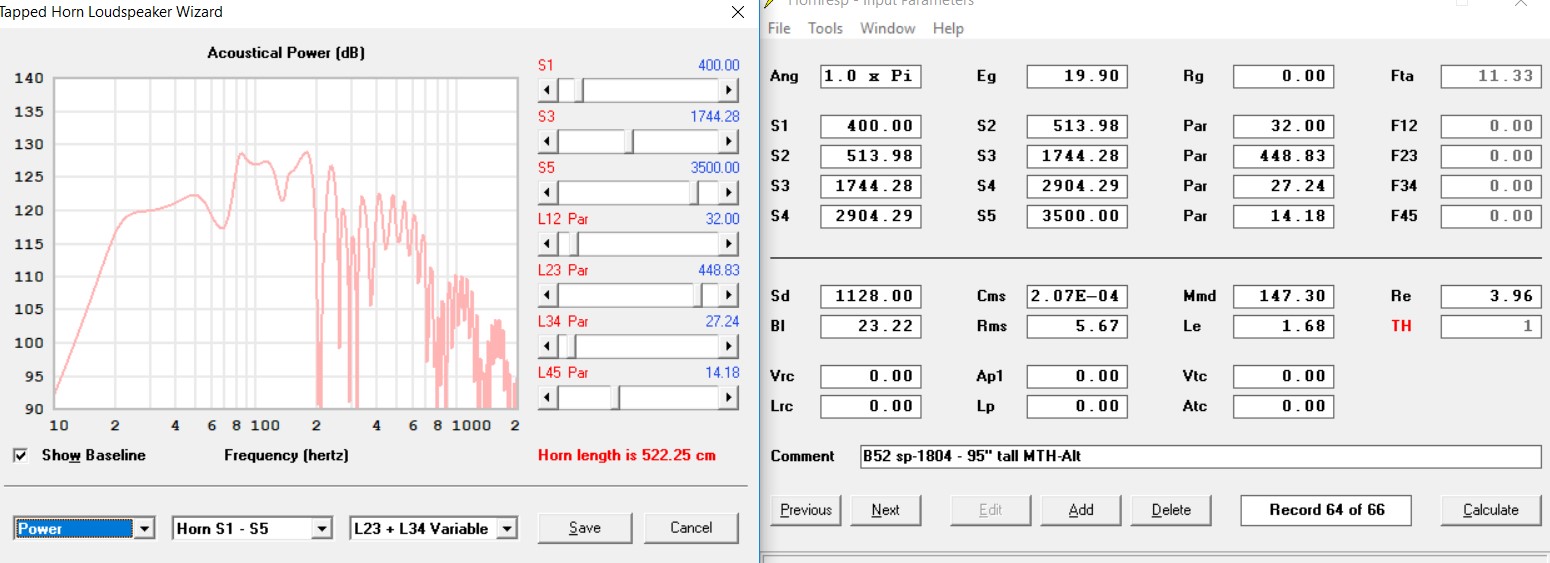Click the L45 Par slider thumb
Screen dimensions: 1550x563
coord(615,398)
